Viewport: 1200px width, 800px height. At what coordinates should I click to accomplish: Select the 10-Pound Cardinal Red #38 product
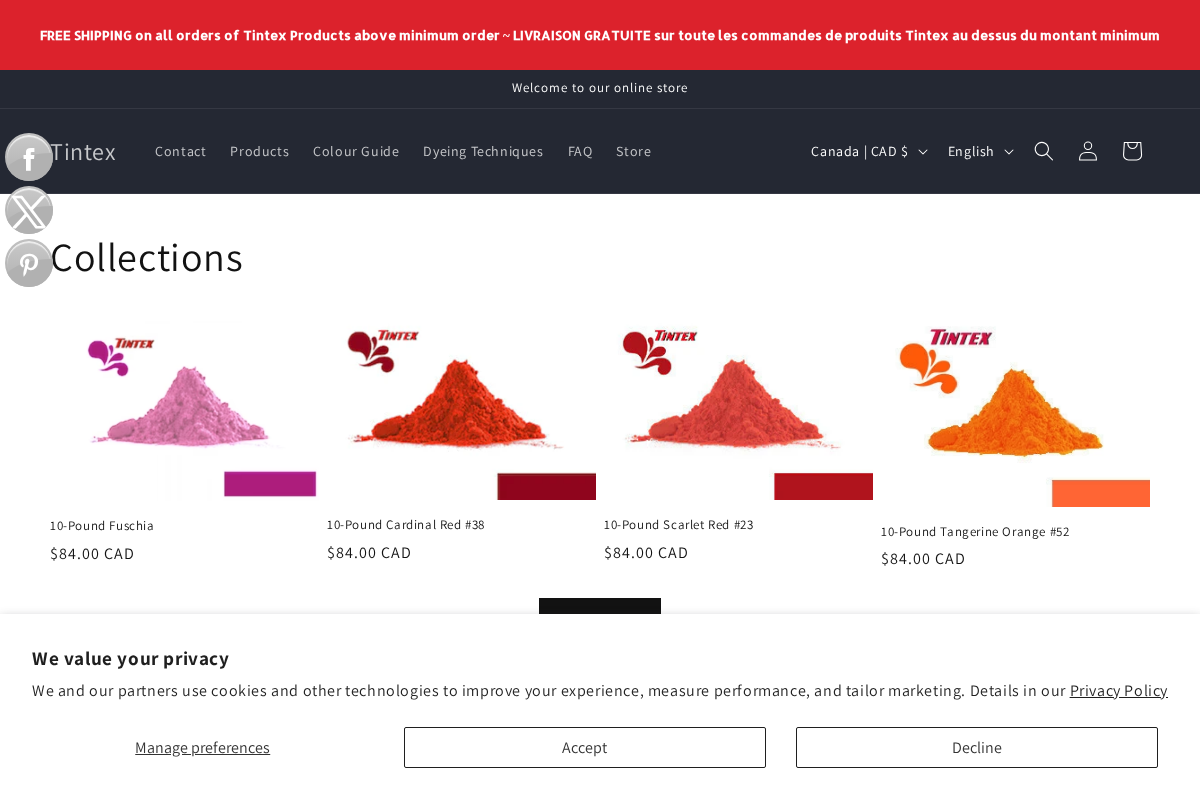point(406,524)
